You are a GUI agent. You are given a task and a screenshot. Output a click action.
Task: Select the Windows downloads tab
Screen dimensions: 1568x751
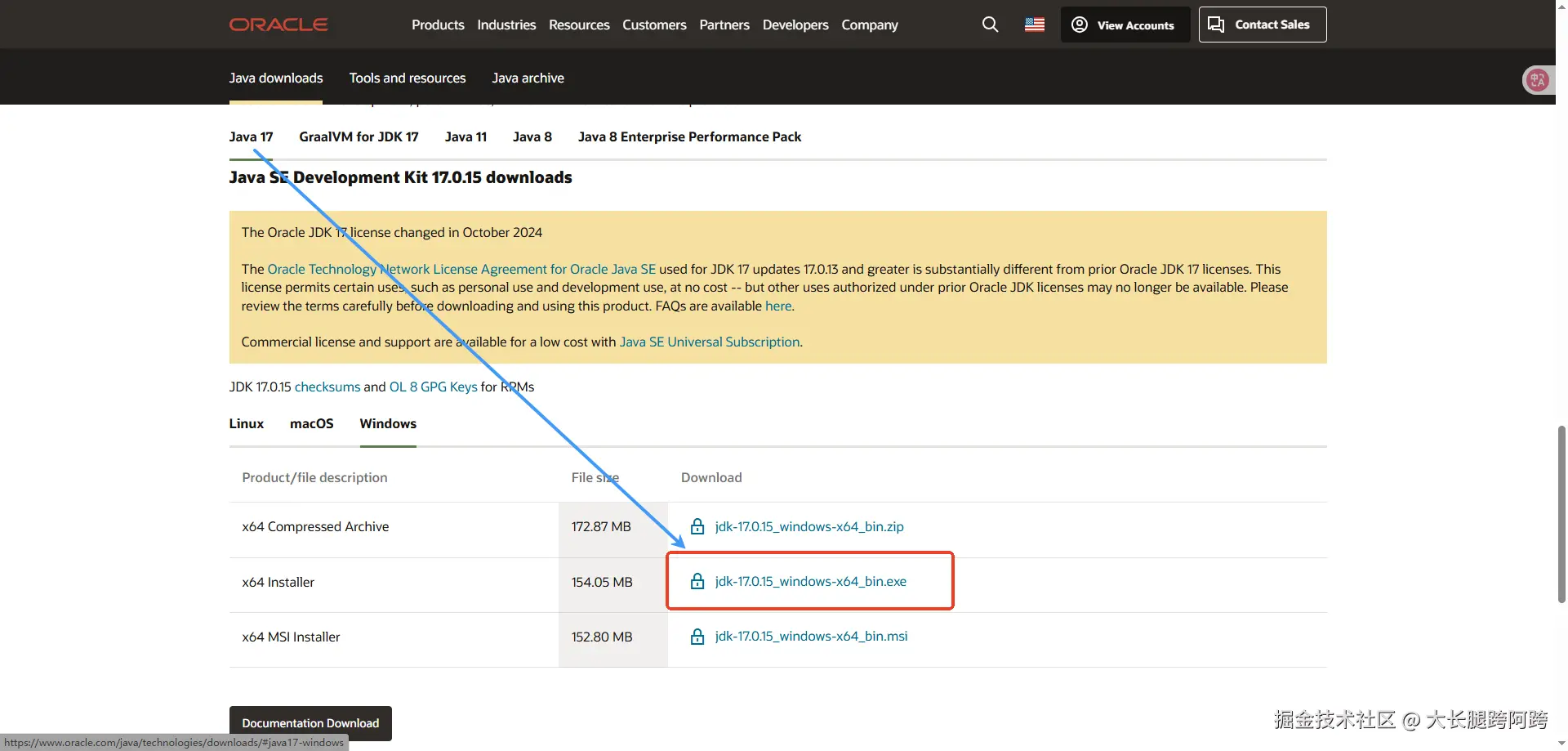pyautogui.click(x=388, y=423)
